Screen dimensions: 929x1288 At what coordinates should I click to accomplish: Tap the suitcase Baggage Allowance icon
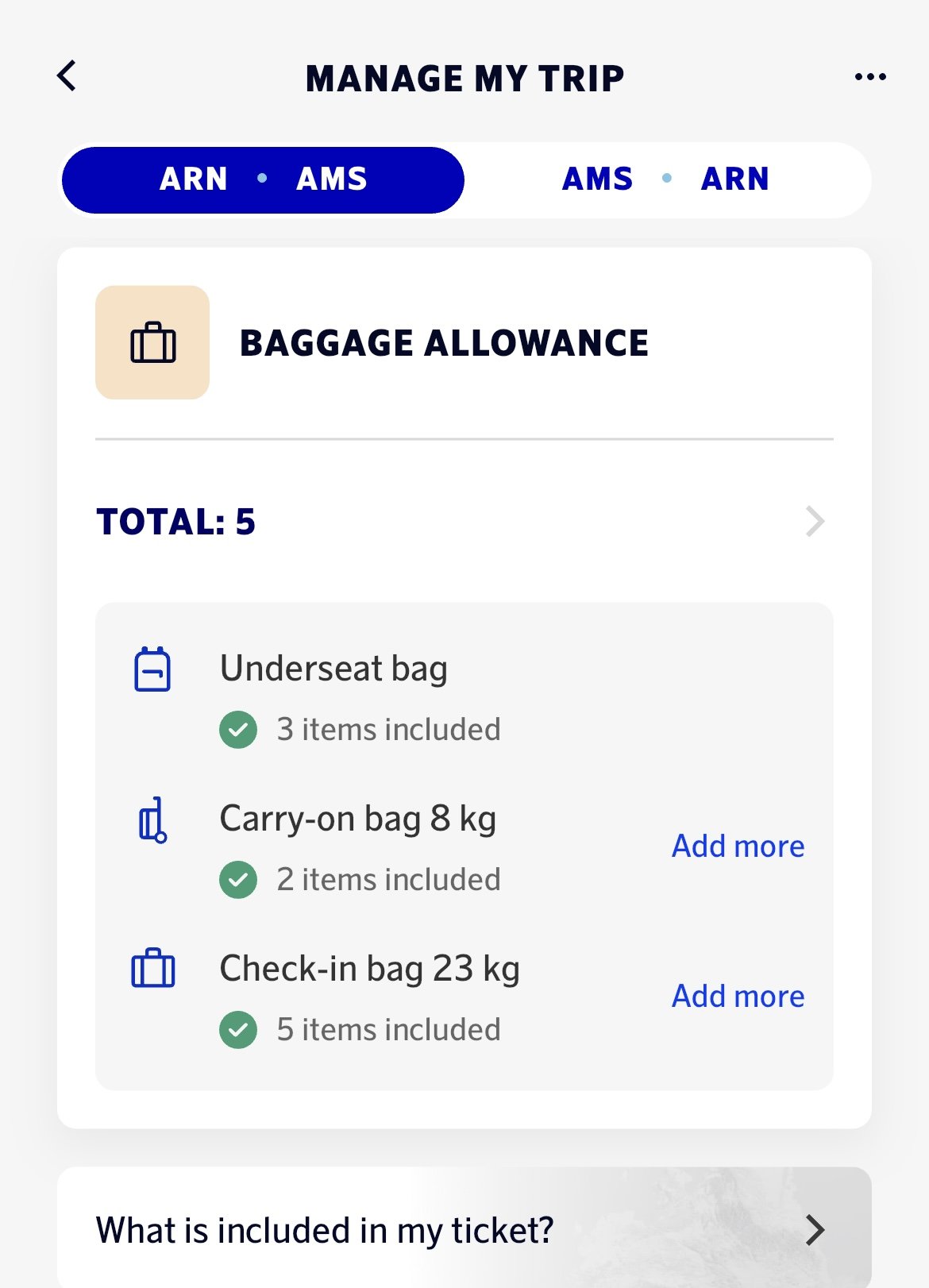pyautogui.click(x=152, y=342)
